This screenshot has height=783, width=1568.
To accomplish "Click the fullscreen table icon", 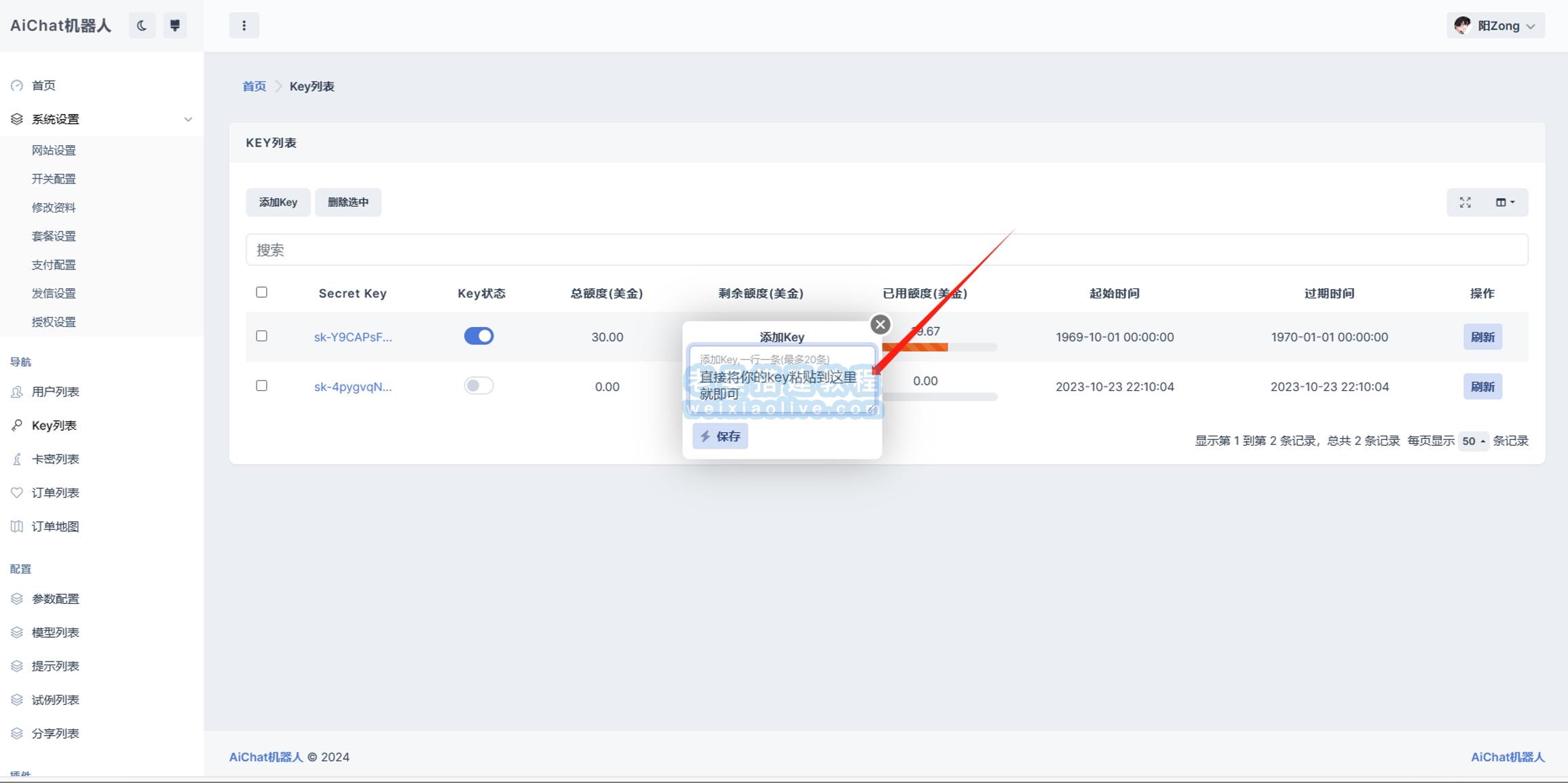I will tap(1465, 202).
